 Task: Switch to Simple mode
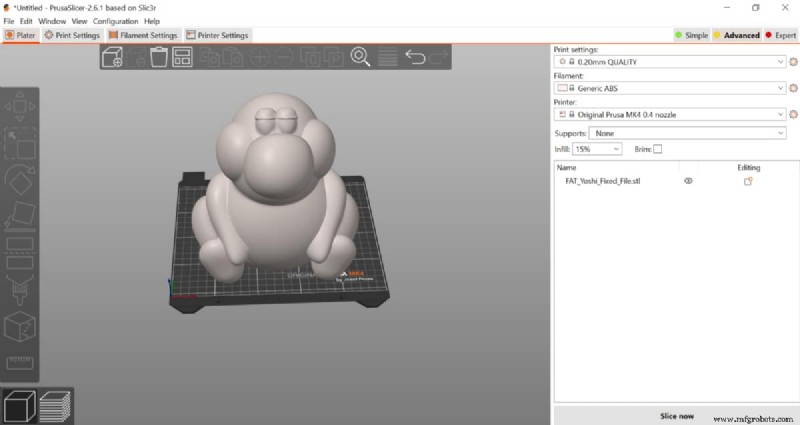[692, 35]
